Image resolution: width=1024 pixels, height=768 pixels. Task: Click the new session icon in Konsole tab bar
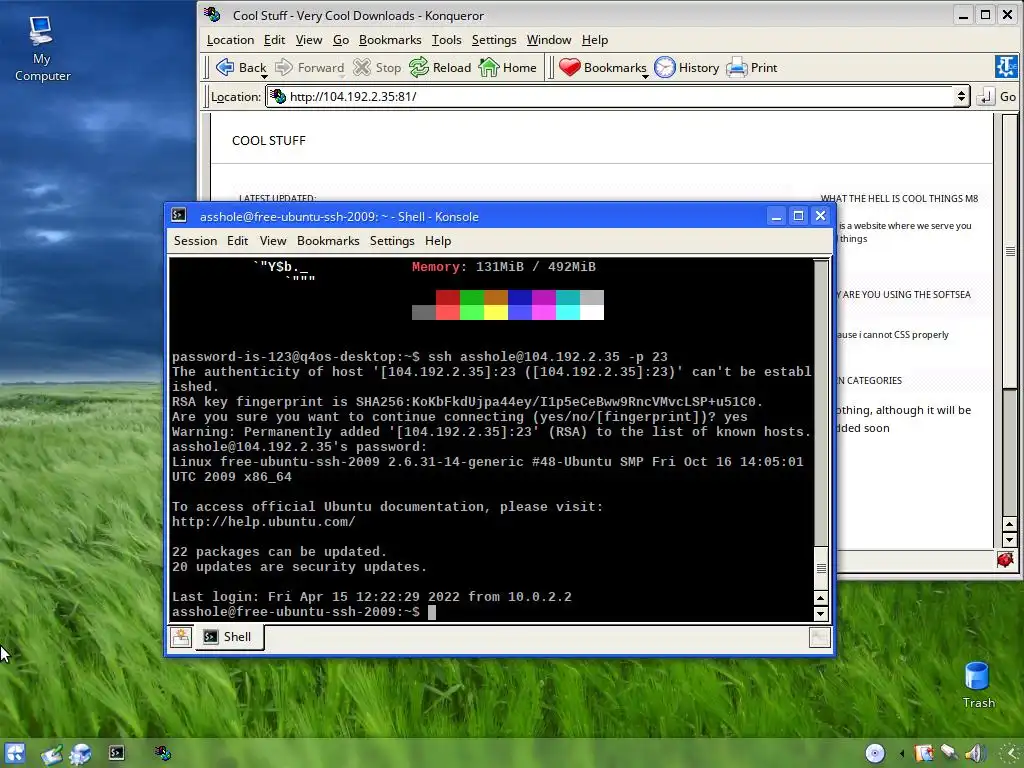click(181, 637)
